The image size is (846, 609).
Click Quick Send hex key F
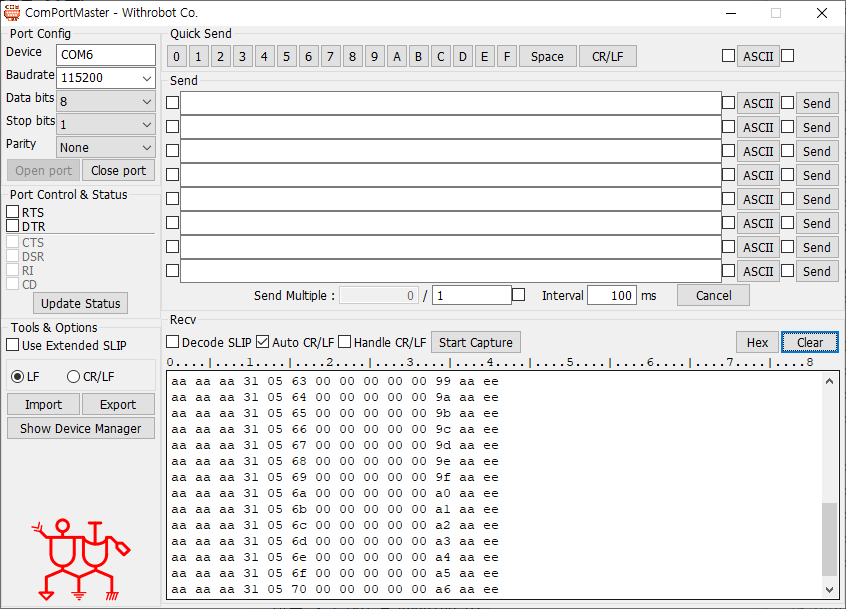click(x=507, y=57)
